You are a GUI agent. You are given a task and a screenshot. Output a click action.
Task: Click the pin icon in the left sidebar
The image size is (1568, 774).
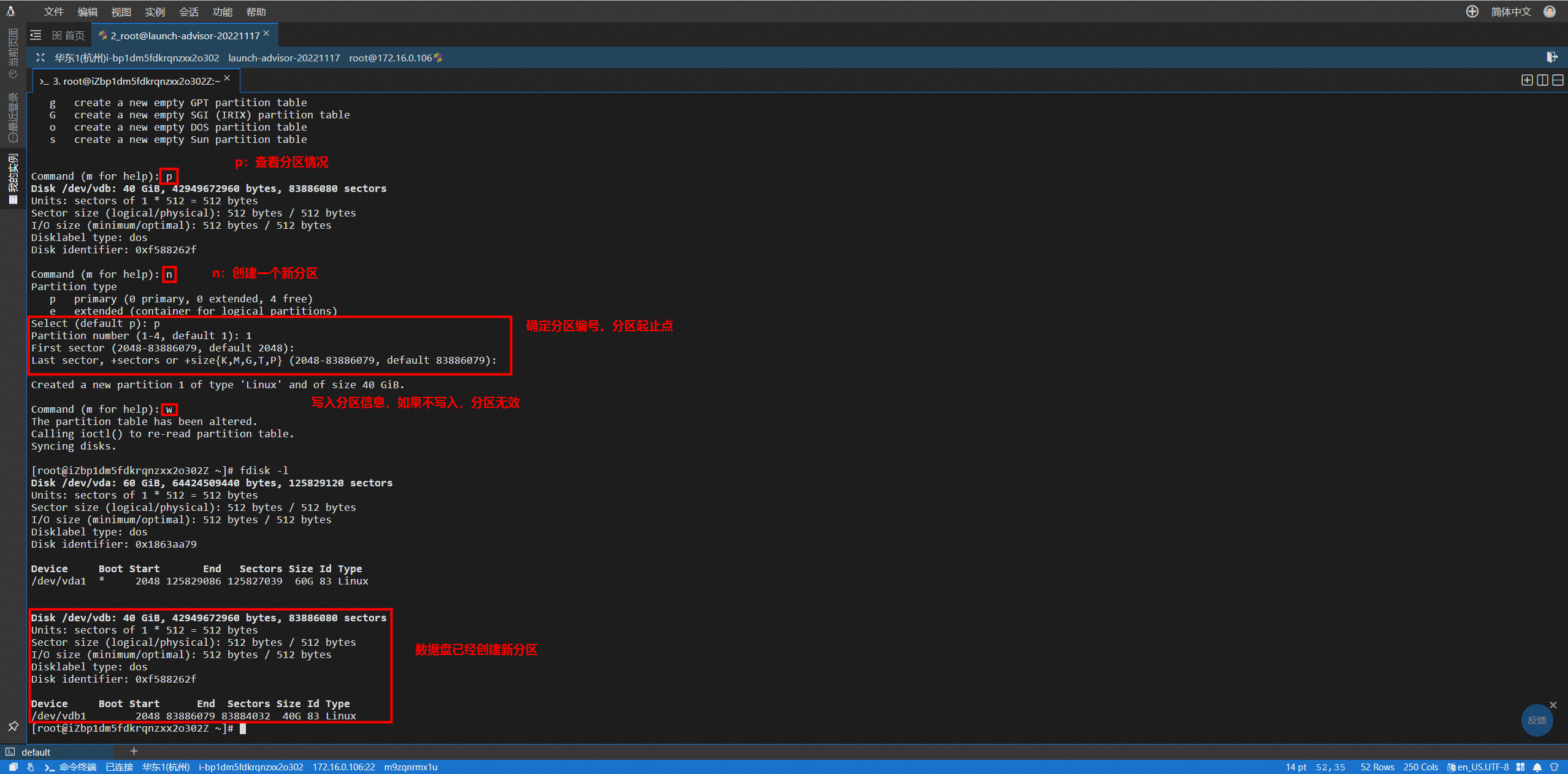[x=13, y=726]
